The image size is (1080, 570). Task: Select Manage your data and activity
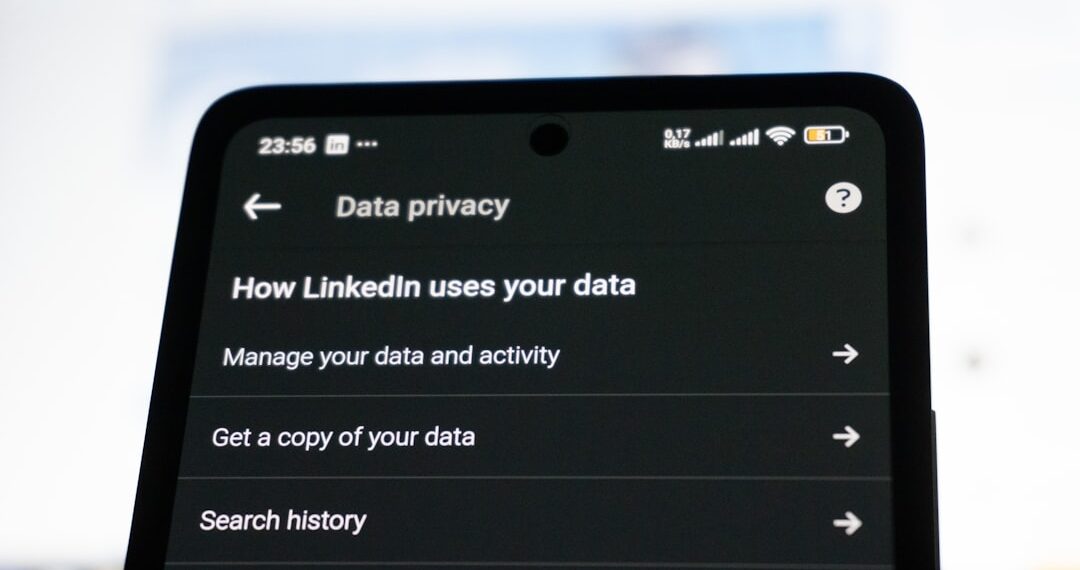[537, 356]
